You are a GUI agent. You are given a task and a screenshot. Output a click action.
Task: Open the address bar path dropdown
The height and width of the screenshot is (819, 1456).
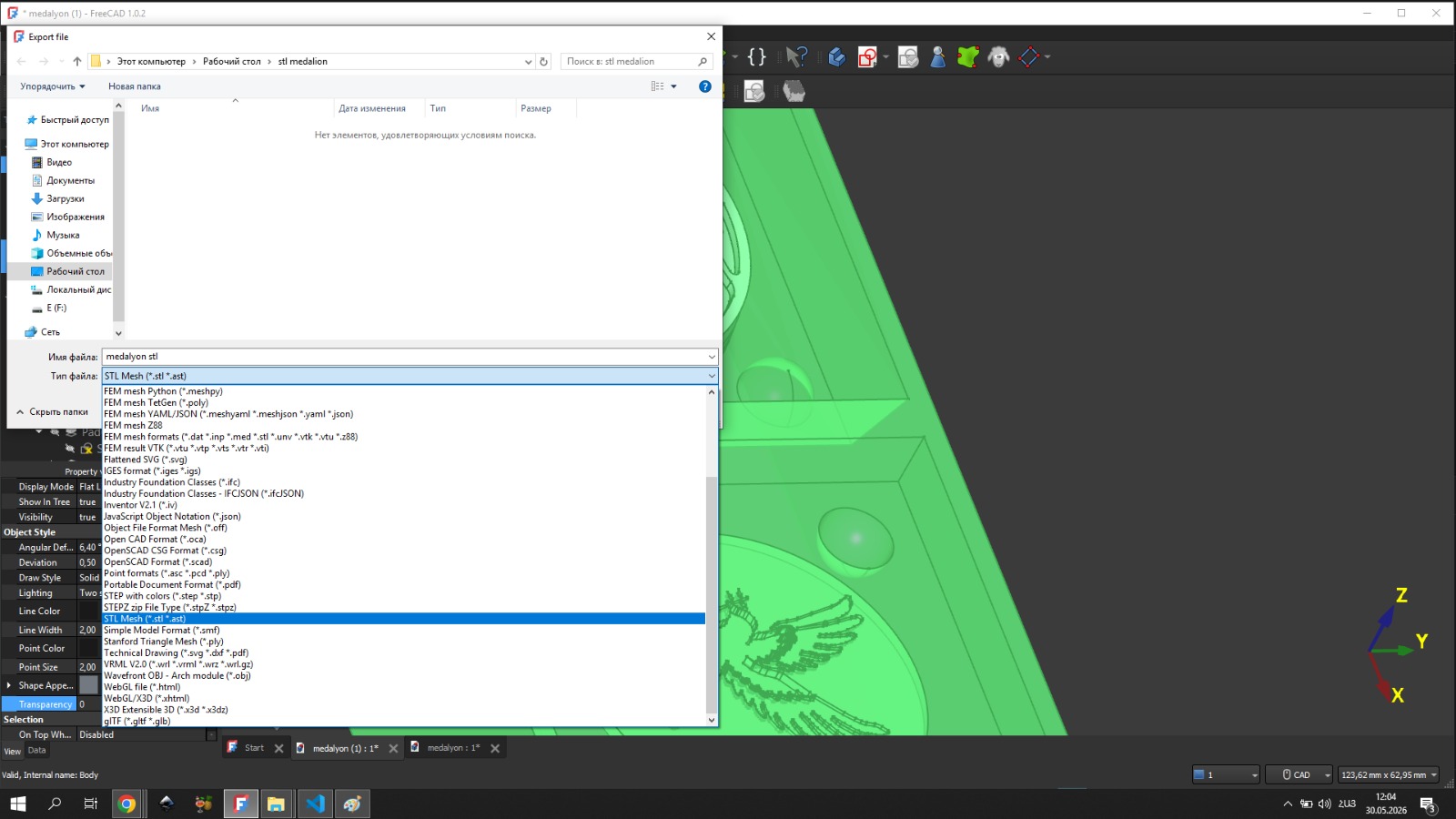(528, 62)
